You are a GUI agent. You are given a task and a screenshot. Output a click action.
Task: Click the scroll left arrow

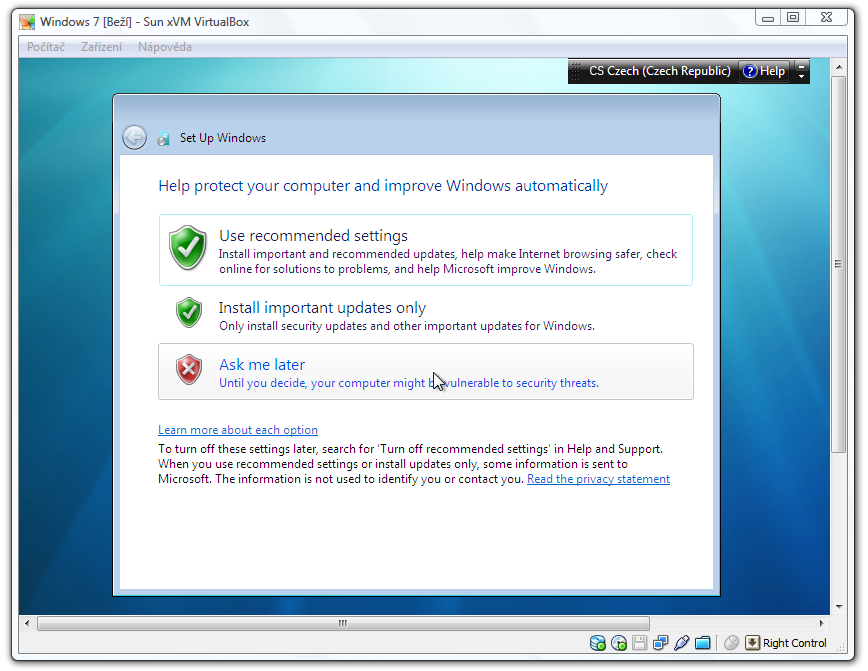pyautogui.click(x=27, y=623)
